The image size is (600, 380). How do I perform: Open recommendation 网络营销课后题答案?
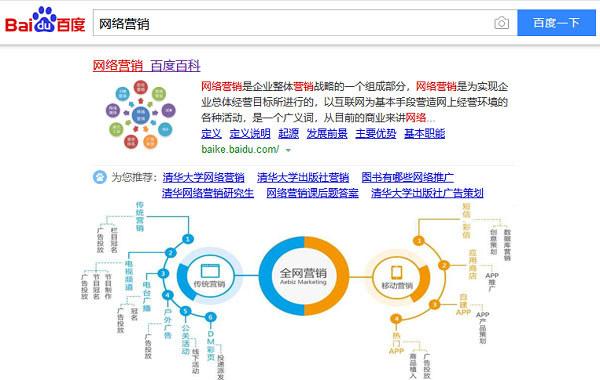click(313, 193)
